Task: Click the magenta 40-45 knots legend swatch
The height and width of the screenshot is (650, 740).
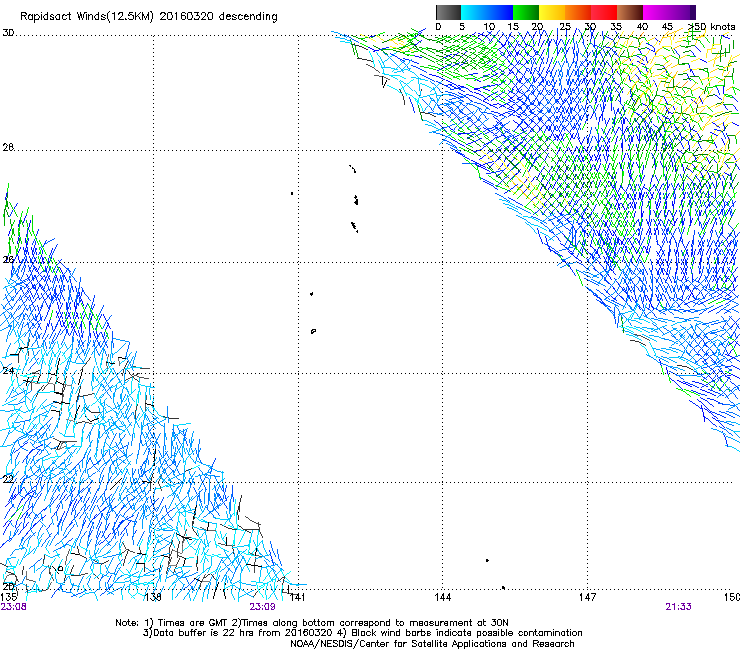Action: [656, 12]
